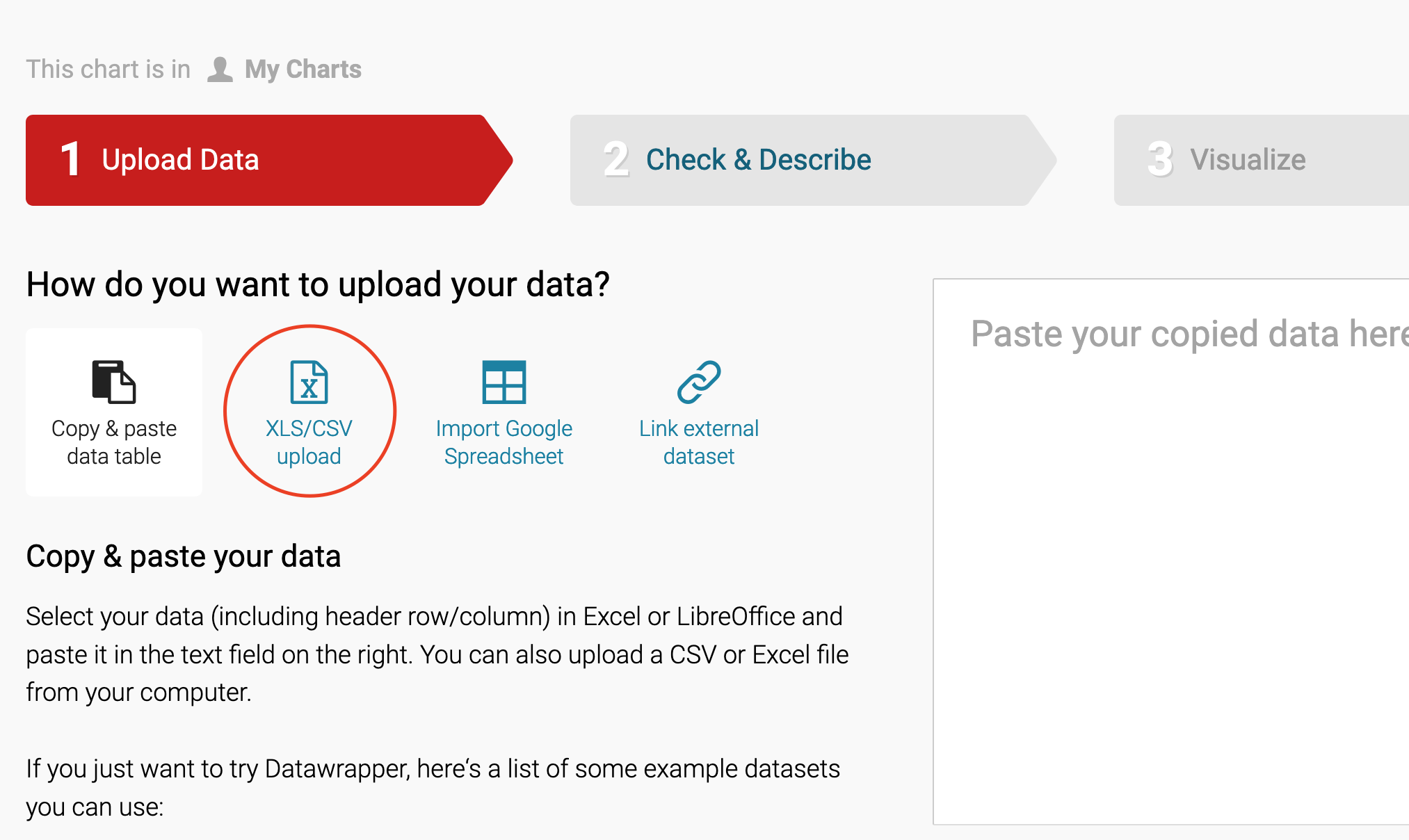Select the Copy & paste data table card

[113, 412]
